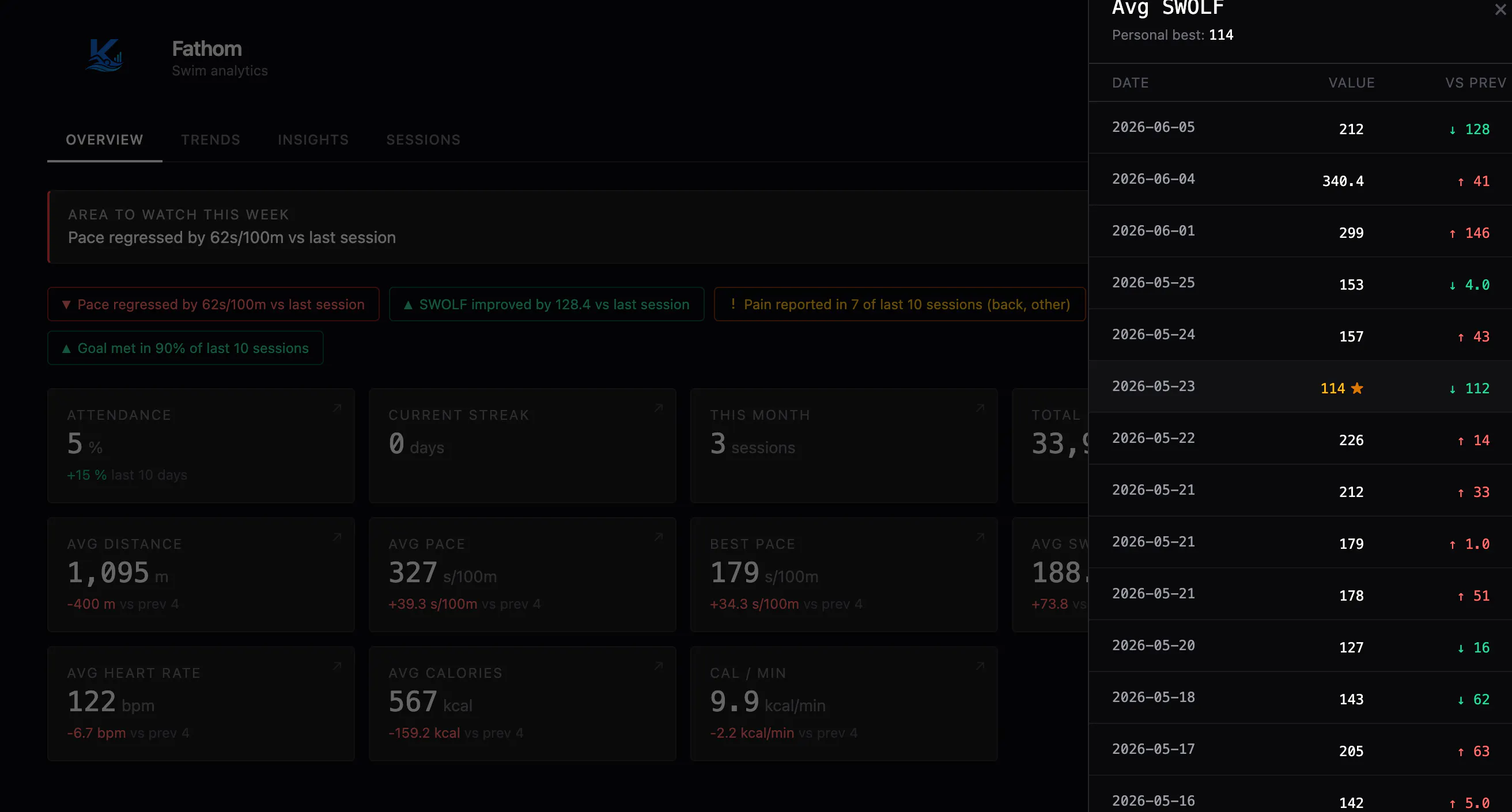Open the expand arrow on Avg Calories card
The width and height of the screenshot is (1512, 812).
pyautogui.click(x=659, y=666)
